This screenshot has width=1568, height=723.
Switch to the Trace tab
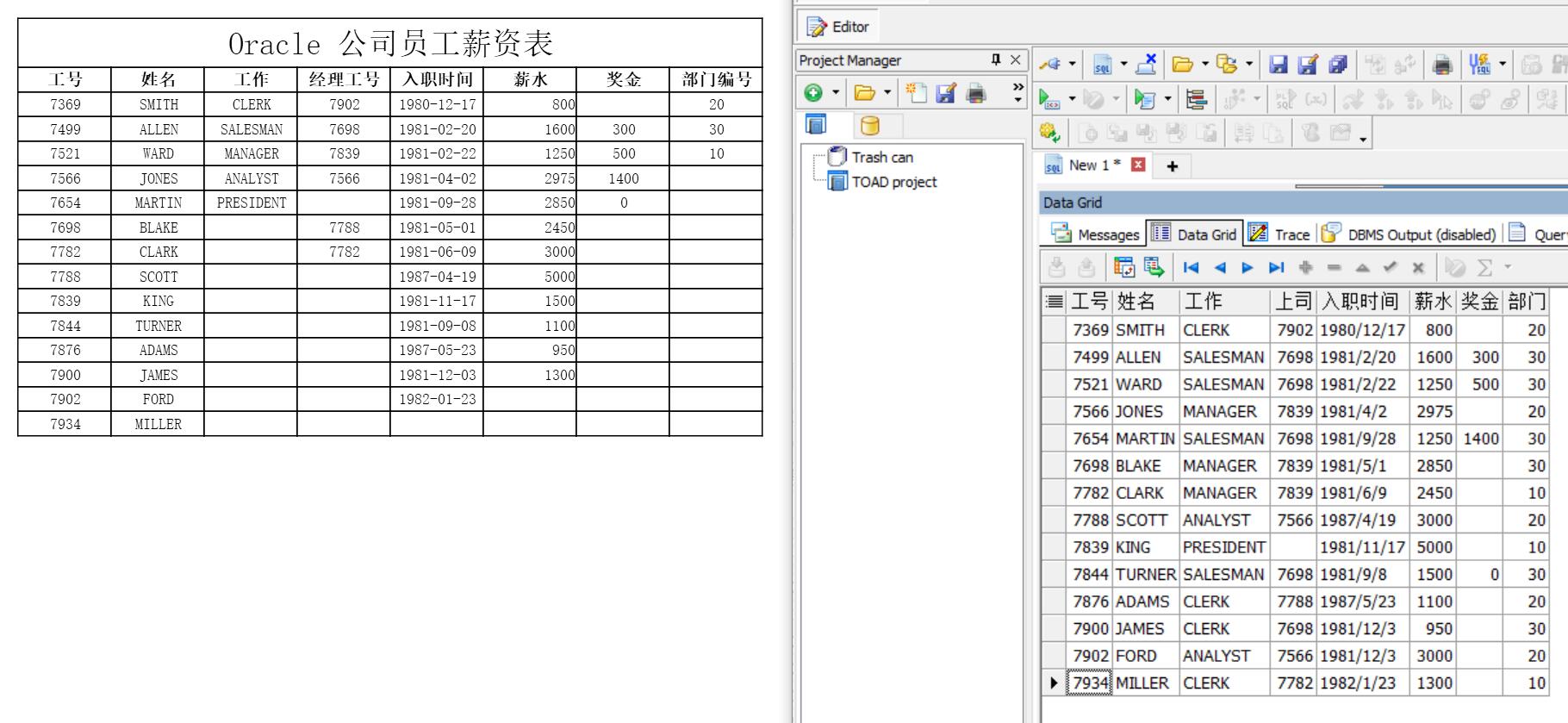pos(1279,234)
